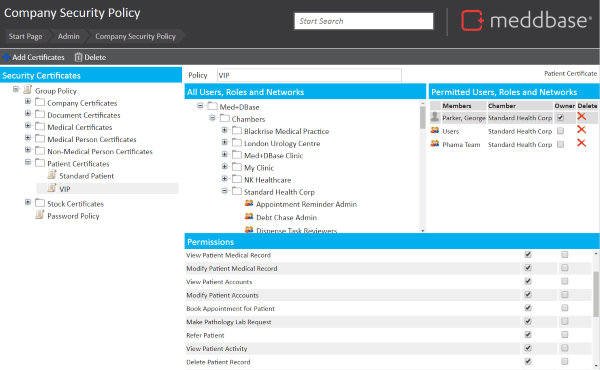
Task: Click the Standard Patient certificate icon
Action: click(52, 175)
